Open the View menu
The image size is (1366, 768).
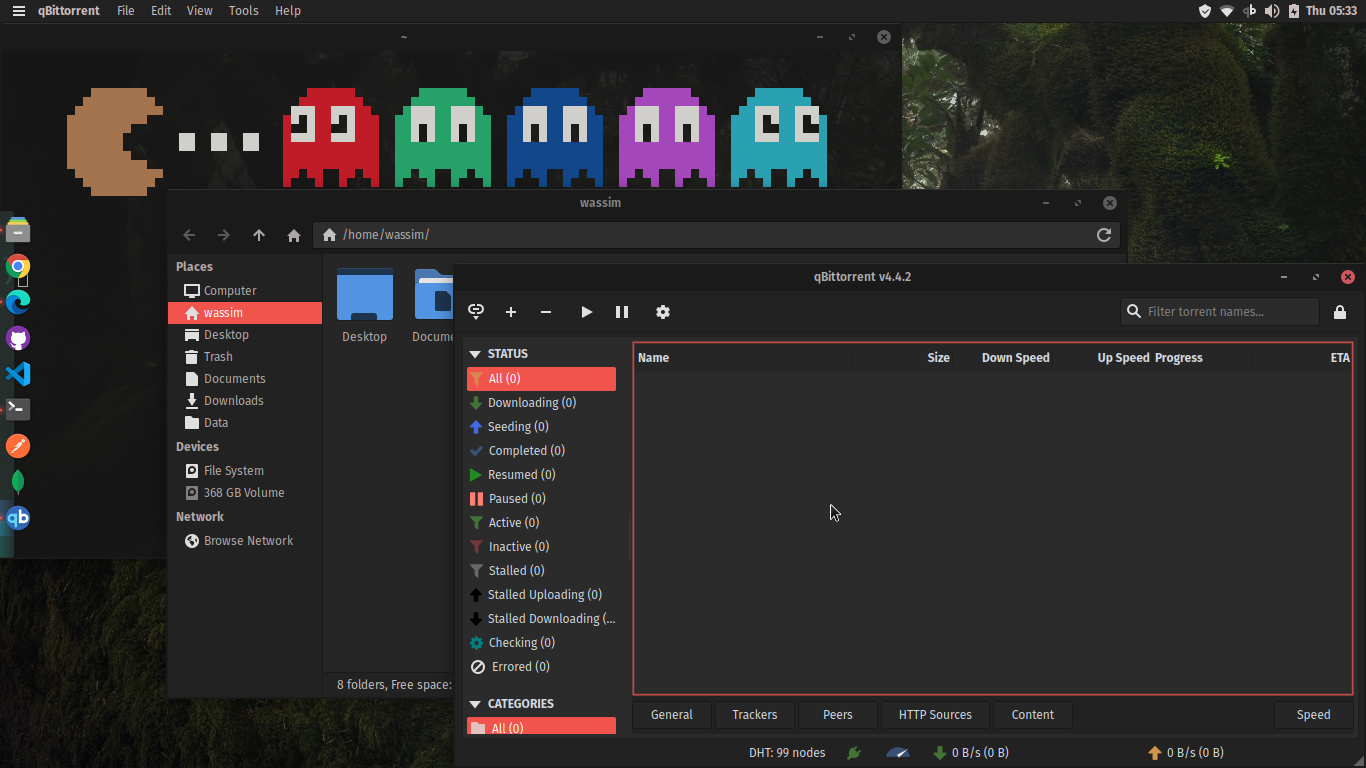click(200, 11)
